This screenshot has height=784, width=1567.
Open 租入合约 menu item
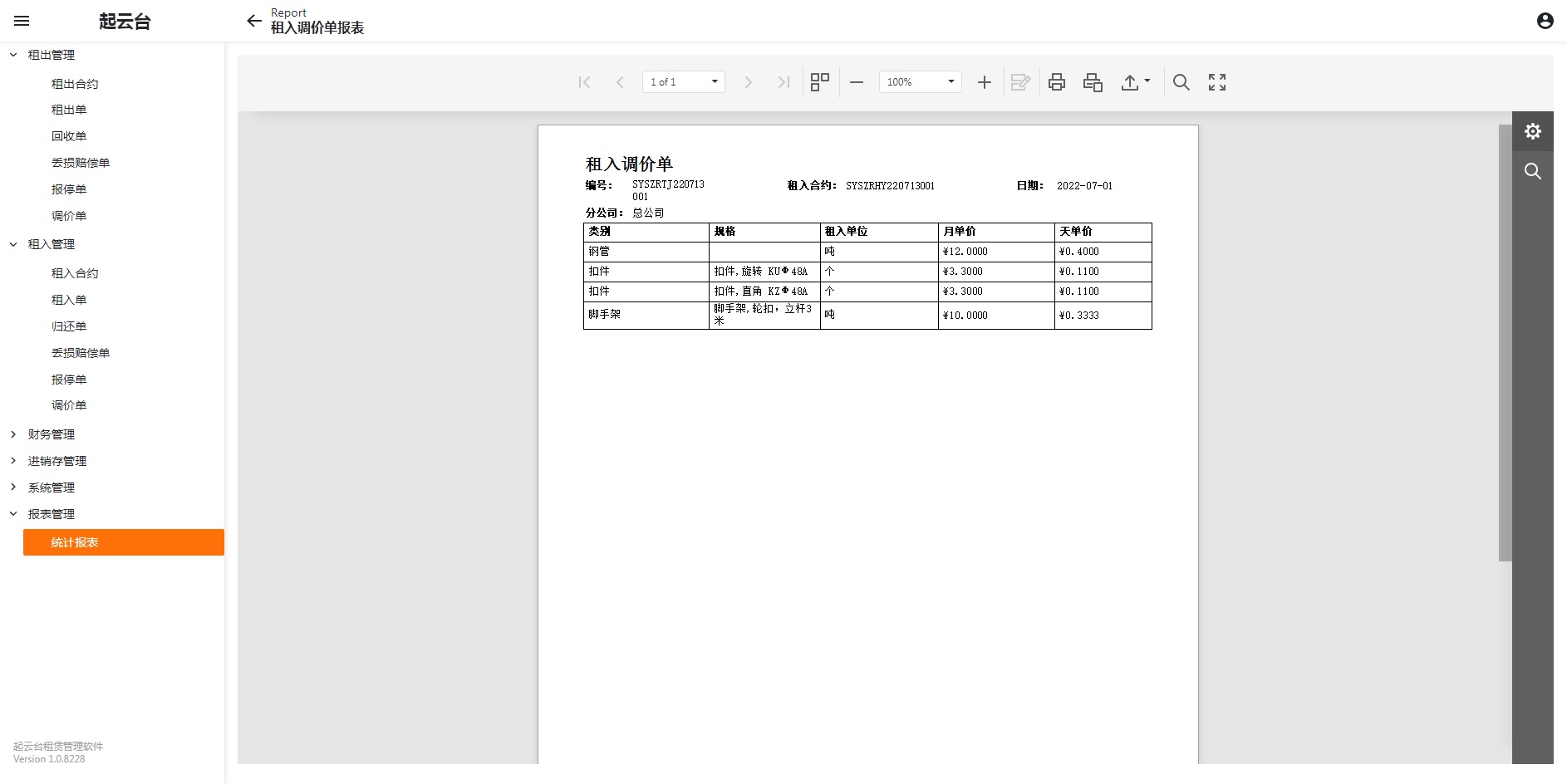click(x=75, y=273)
